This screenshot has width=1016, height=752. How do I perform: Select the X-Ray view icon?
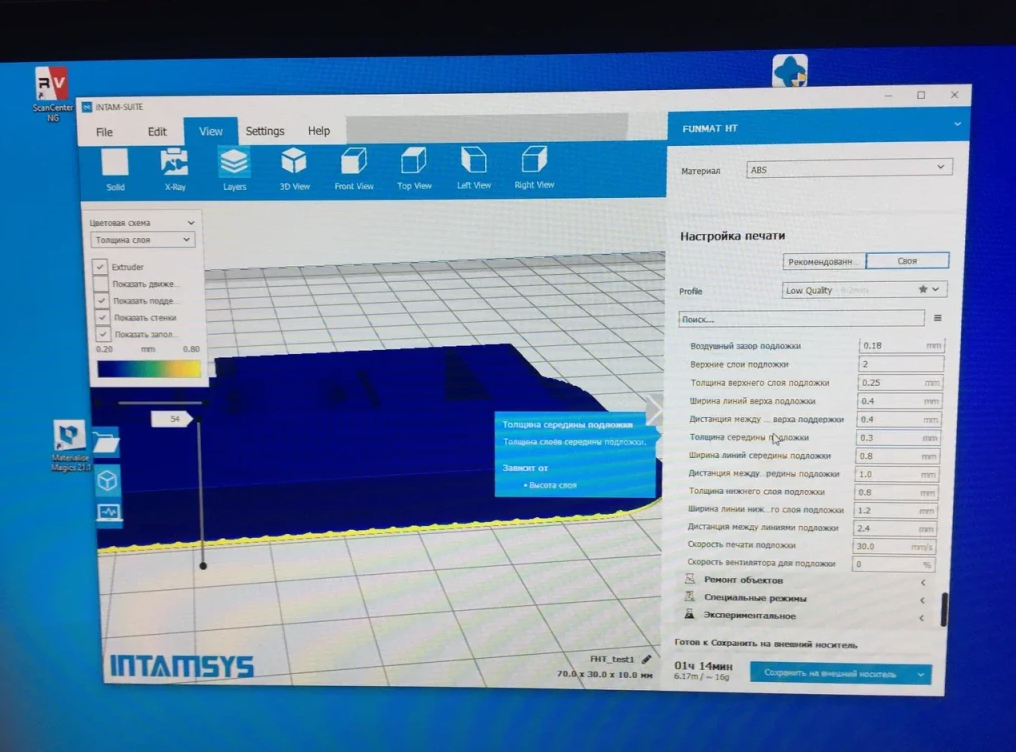174,163
